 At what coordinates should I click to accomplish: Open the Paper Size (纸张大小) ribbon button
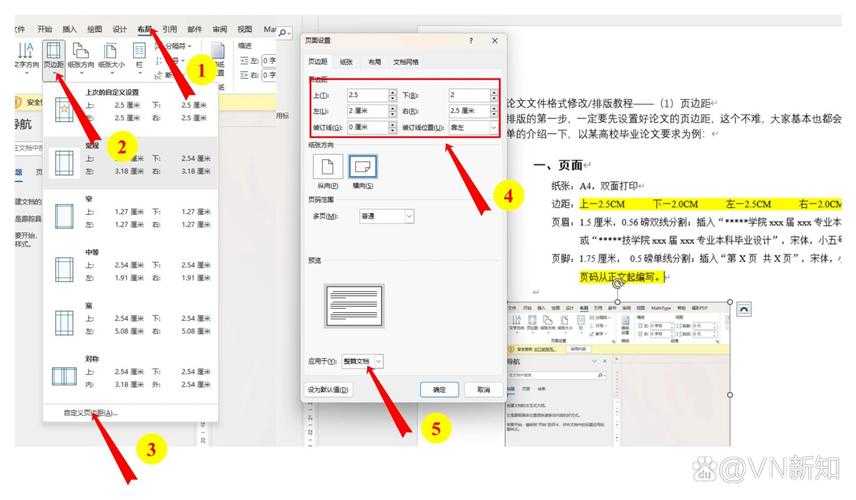pos(111,56)
